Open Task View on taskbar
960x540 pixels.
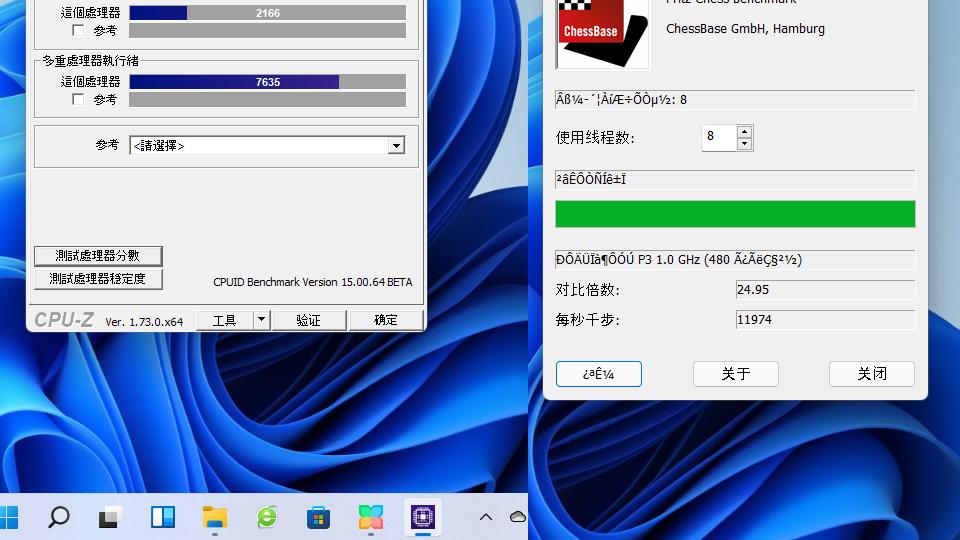click(x=111, y=517)
